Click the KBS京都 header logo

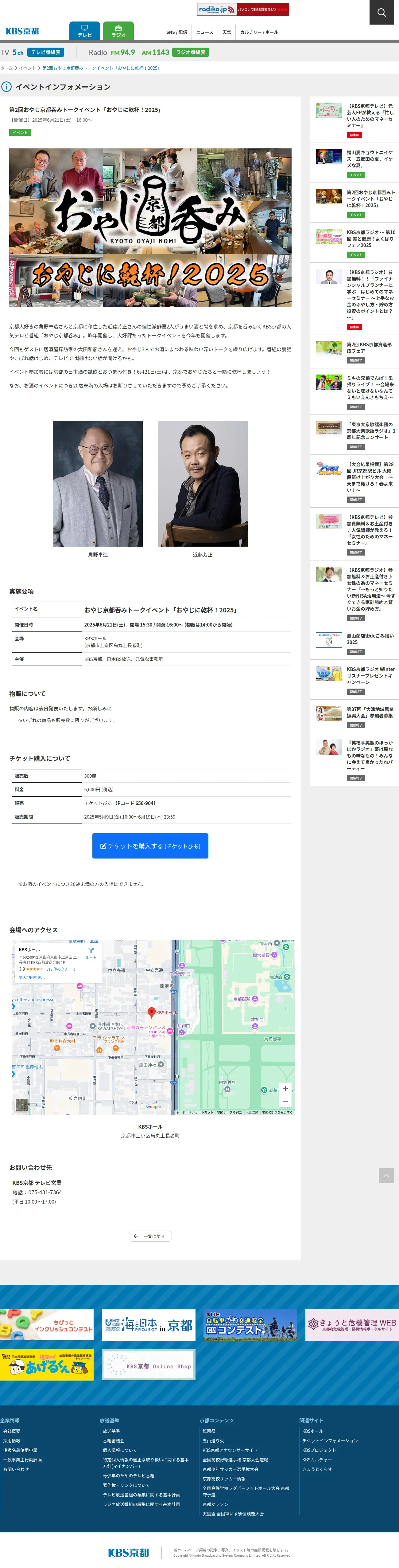pyautogui.click(x=22, y=31)
